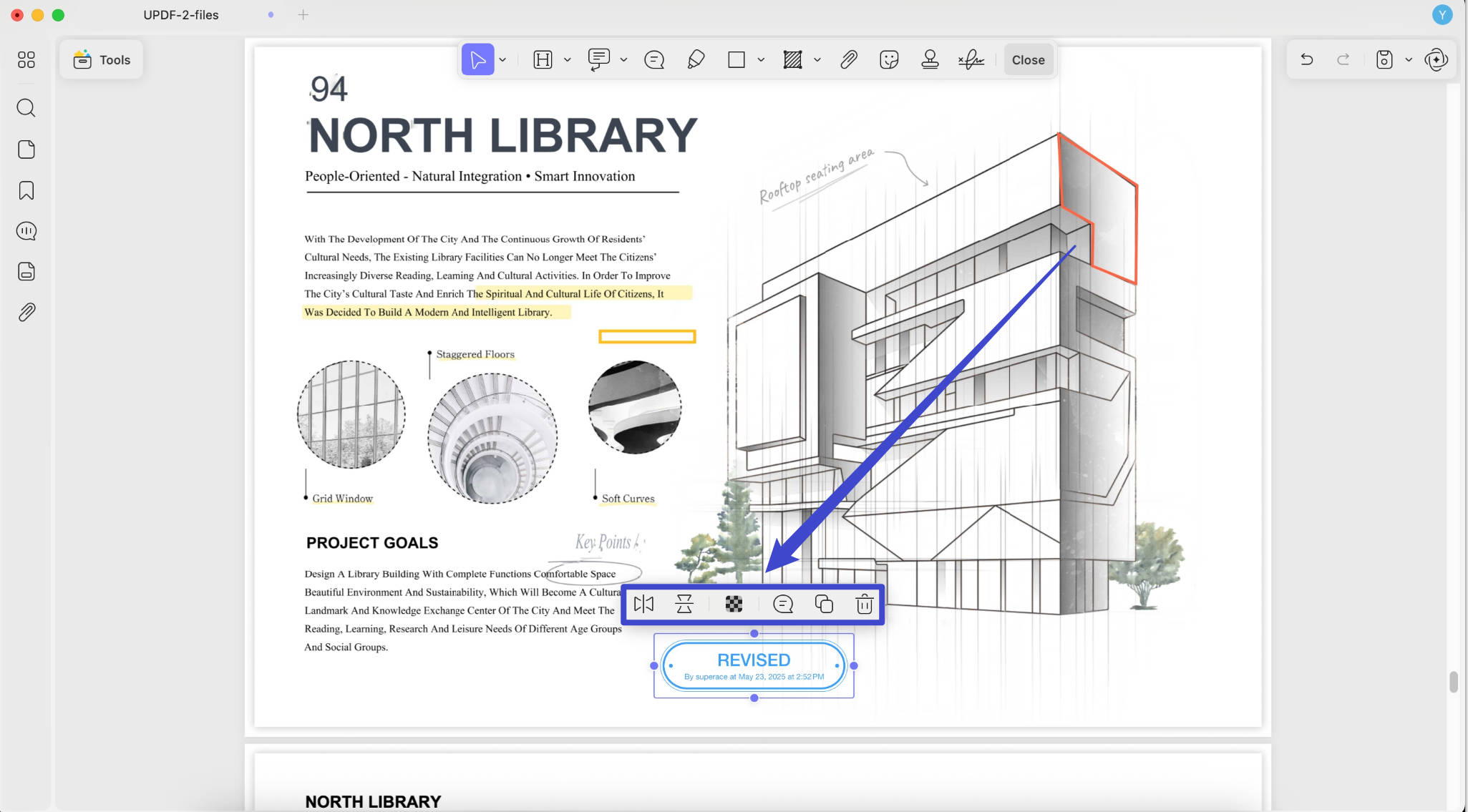
Task: Click the NORTH LIBRARY heading
Action: coord(503,135)
